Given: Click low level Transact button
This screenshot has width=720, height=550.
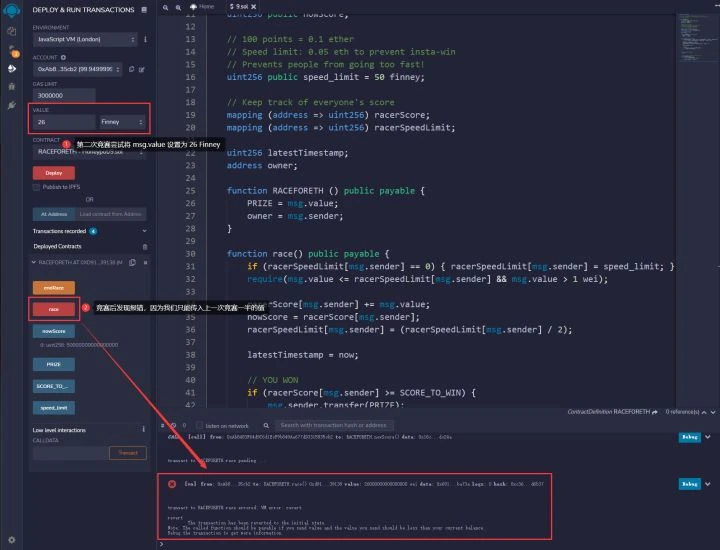Looking at the screenshot, I should click(128, 453).
